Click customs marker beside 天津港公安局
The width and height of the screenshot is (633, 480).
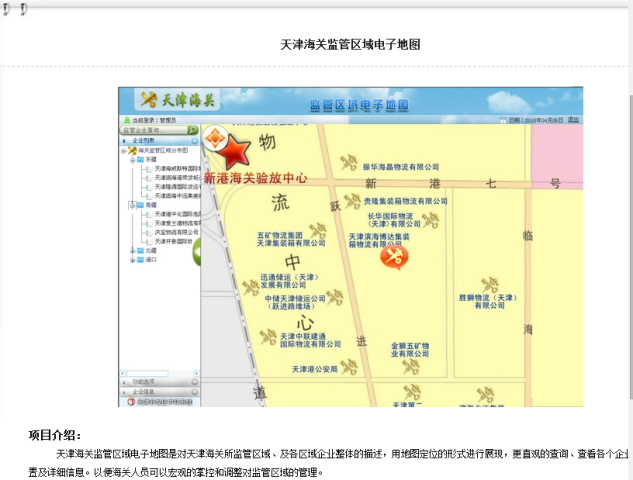pyautogui.click(x=349, y=367)
